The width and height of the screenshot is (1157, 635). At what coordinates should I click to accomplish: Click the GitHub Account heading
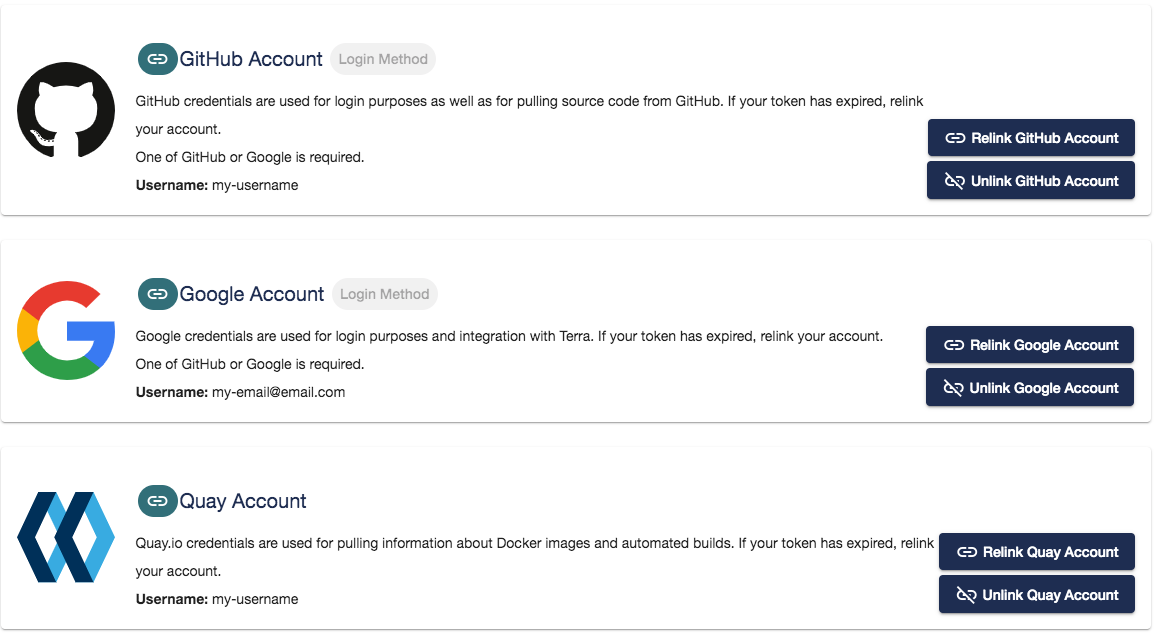click(x=250, y=58)
